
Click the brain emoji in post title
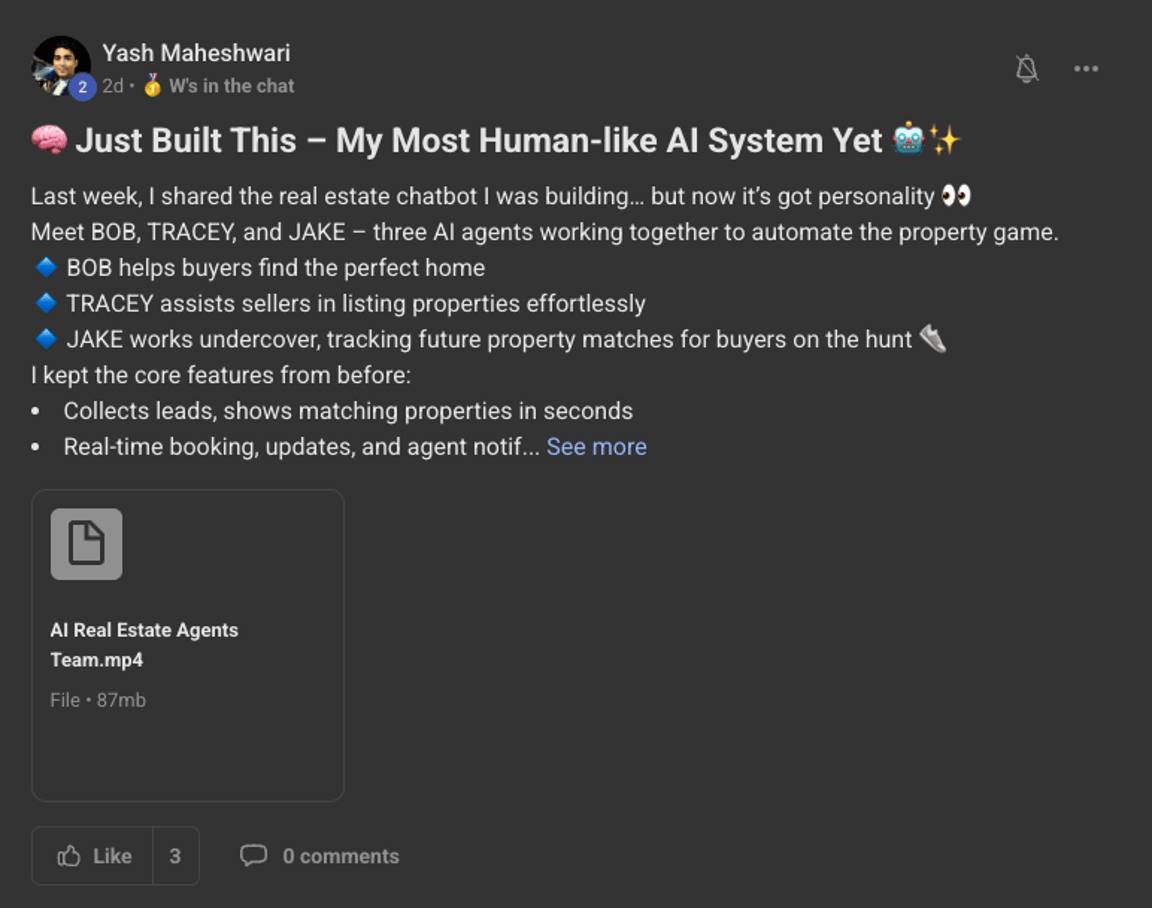click(50, 140)
